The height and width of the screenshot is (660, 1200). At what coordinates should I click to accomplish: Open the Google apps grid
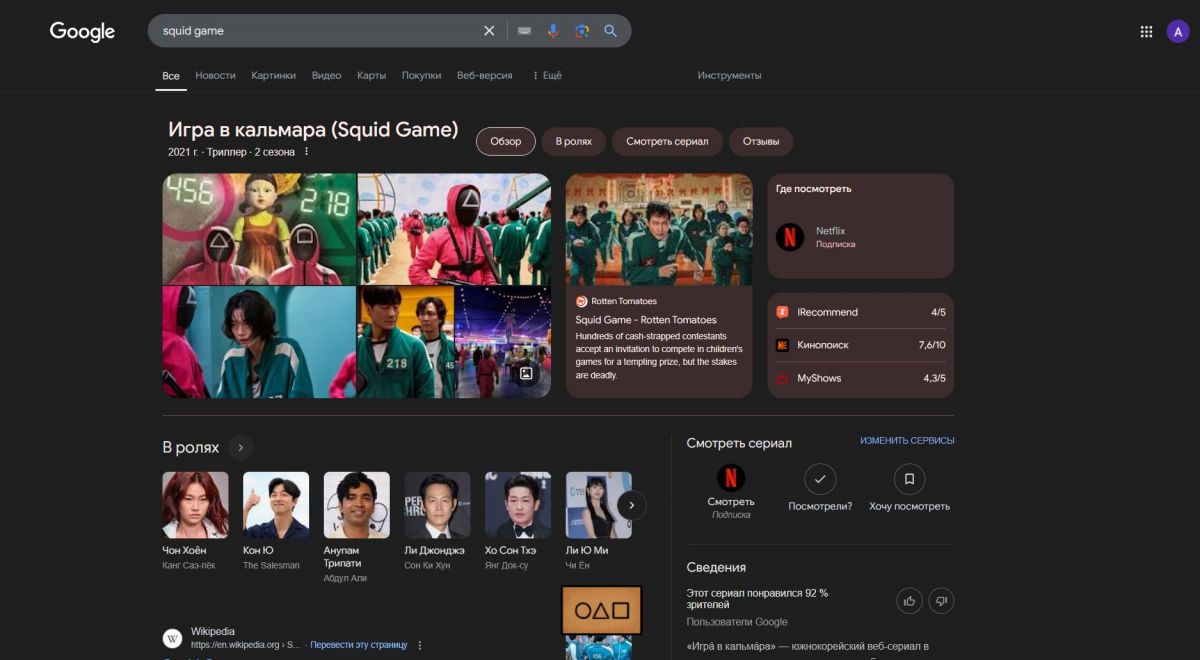[x=1146, y=31]
